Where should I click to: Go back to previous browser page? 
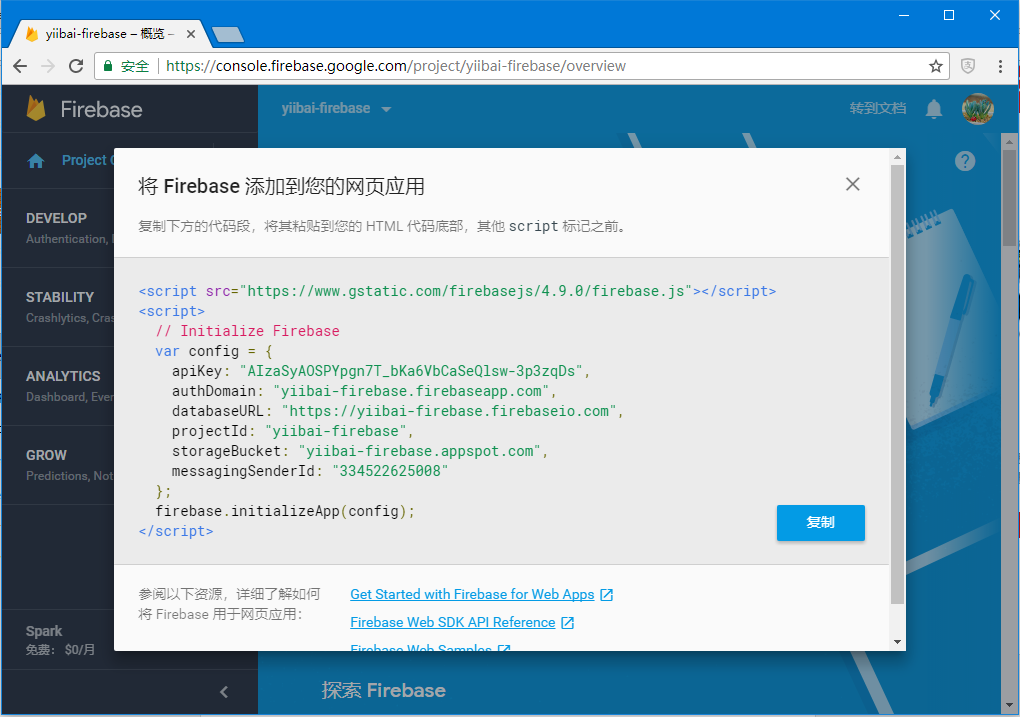[x=20, y=66]
